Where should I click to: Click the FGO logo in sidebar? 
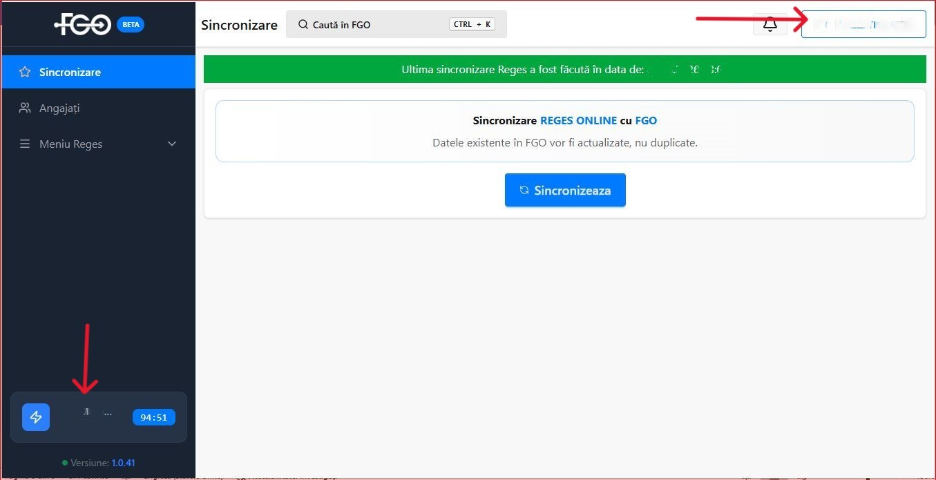pyautogui.click(x=82, y=24)
